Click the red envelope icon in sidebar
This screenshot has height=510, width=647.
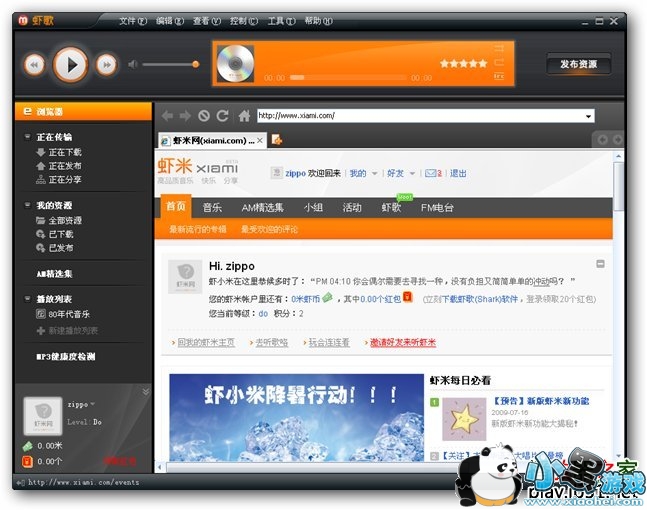(x=27, y=461)
